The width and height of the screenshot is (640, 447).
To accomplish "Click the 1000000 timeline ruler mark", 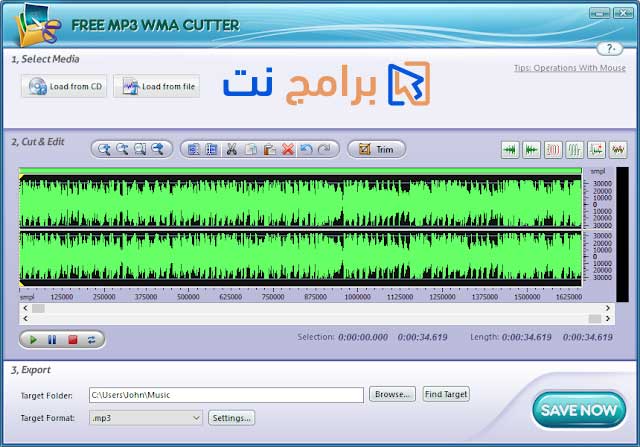I will (358, 297).
